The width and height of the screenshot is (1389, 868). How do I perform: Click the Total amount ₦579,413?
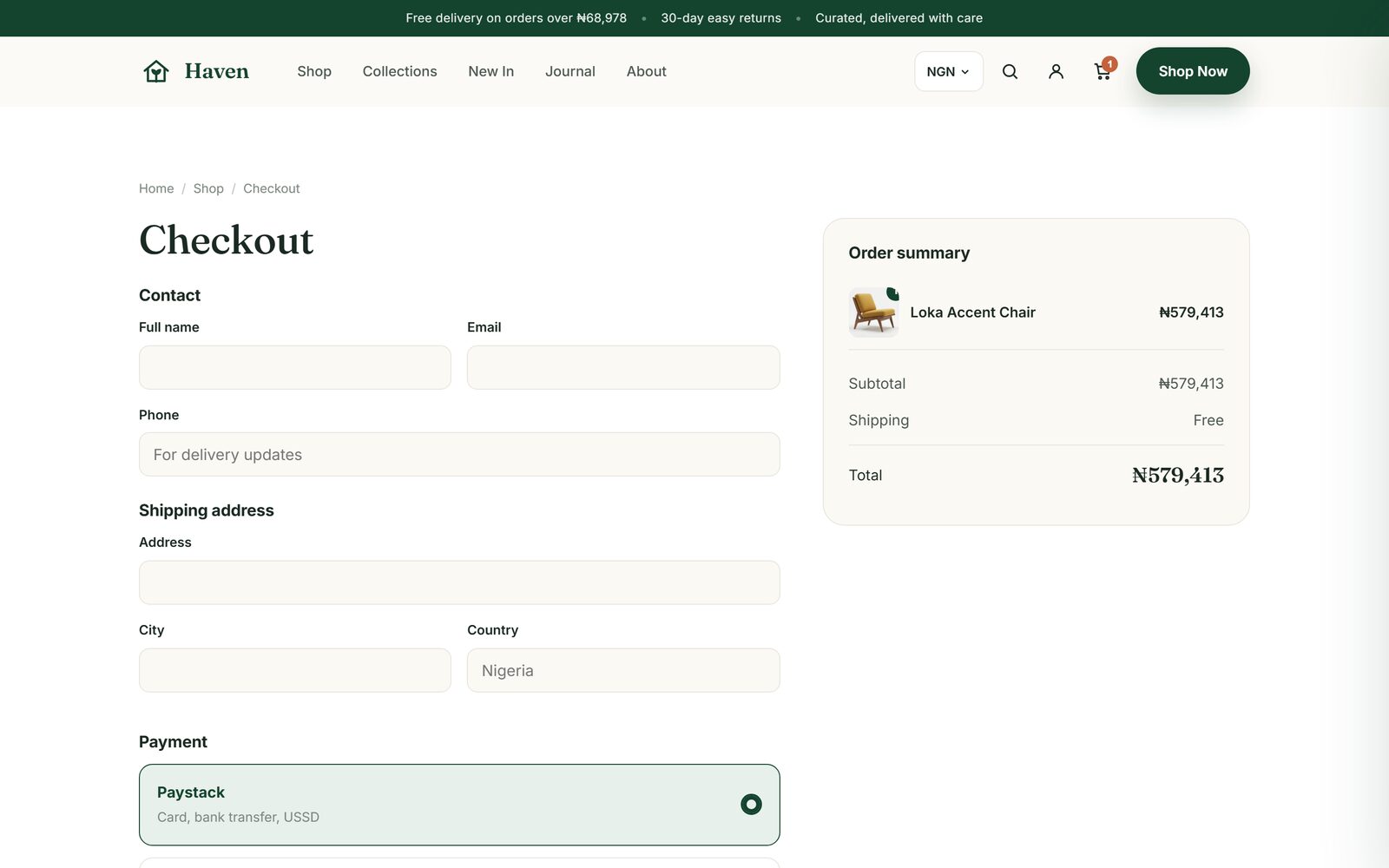click(1178, 475)
